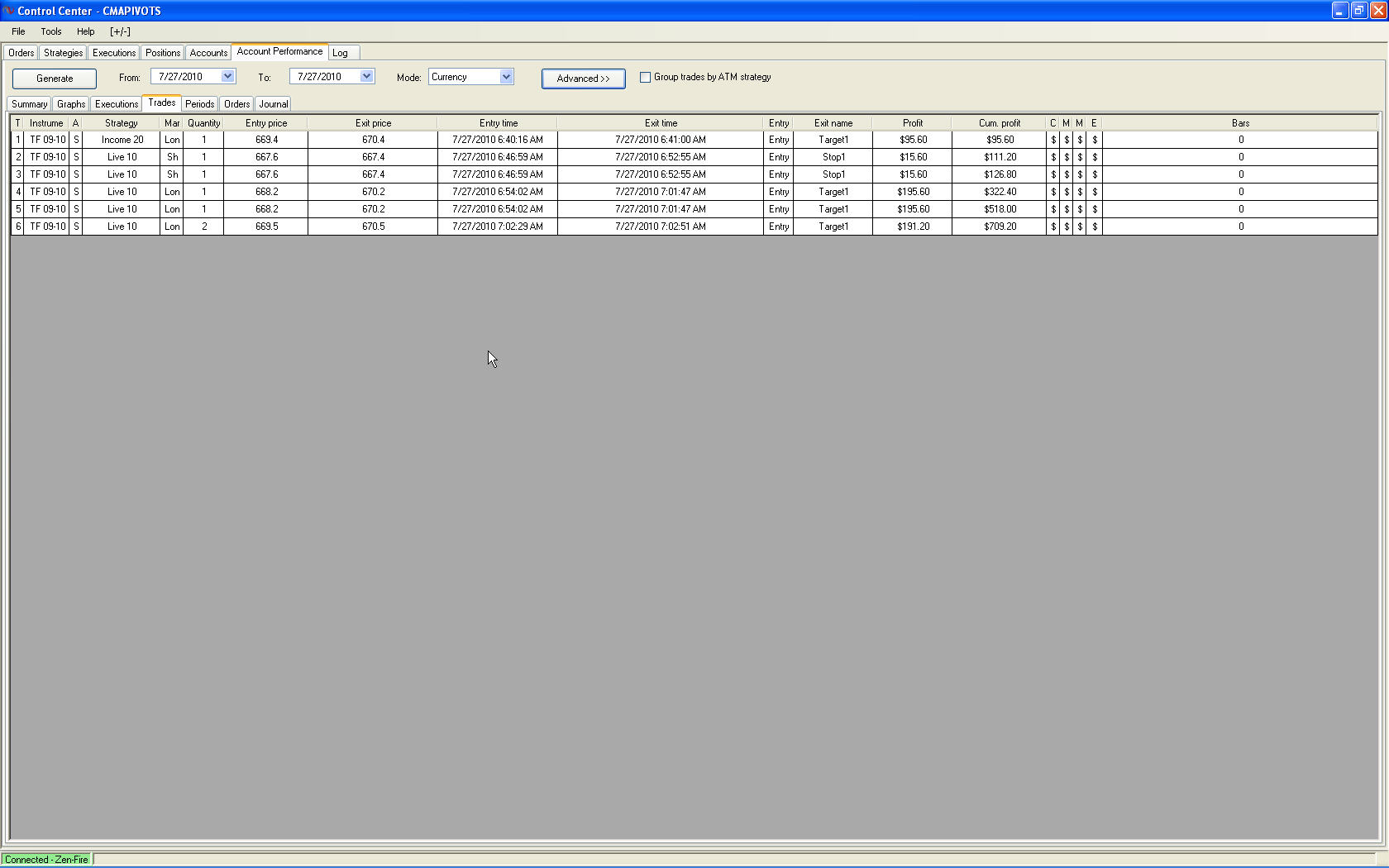Sort by Strategy column header
Viewport: 1389px width, 868px height.
coord(122,123)
